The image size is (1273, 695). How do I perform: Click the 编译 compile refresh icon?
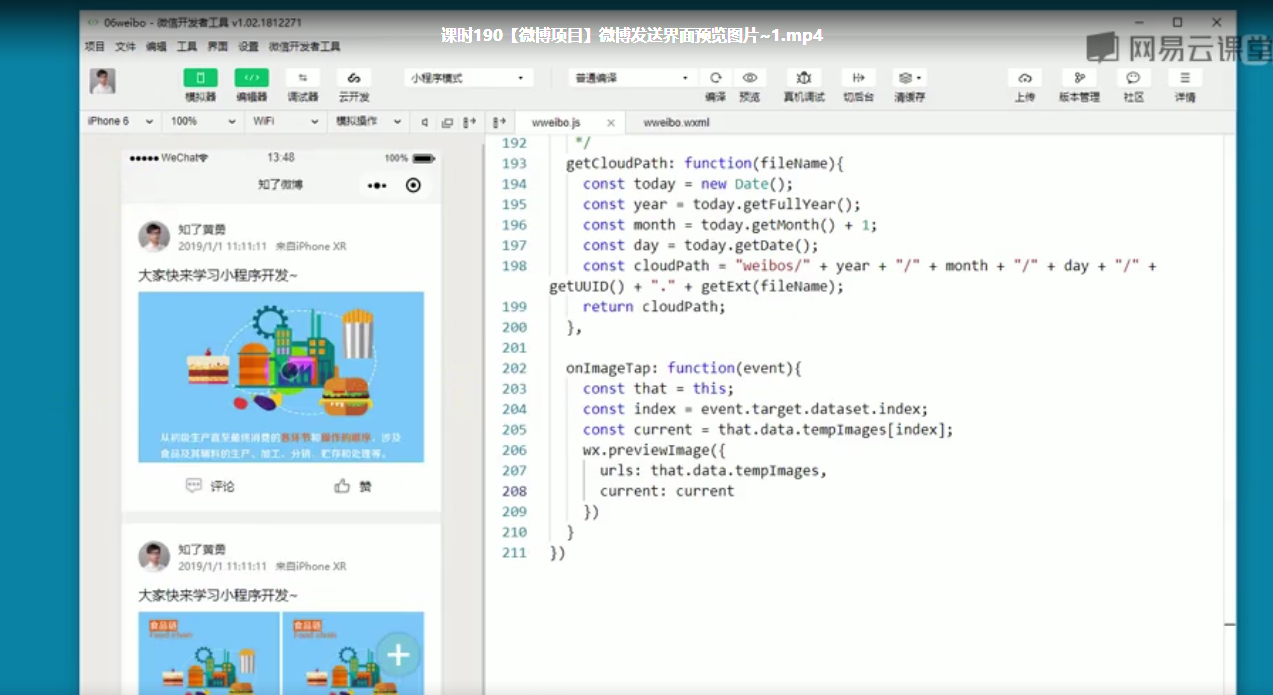(715, 79)
